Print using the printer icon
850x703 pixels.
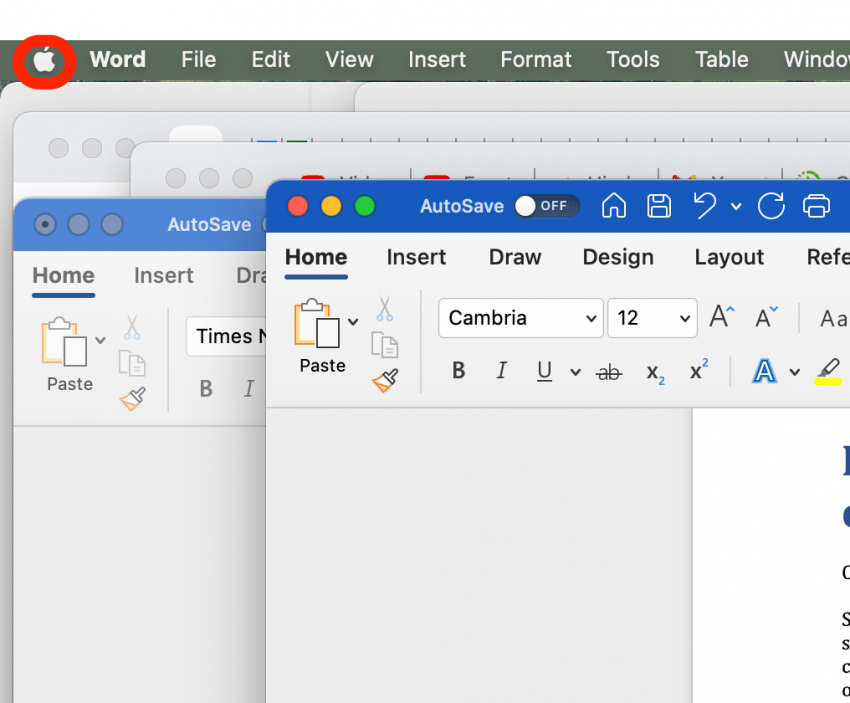[x=816, y=206]
